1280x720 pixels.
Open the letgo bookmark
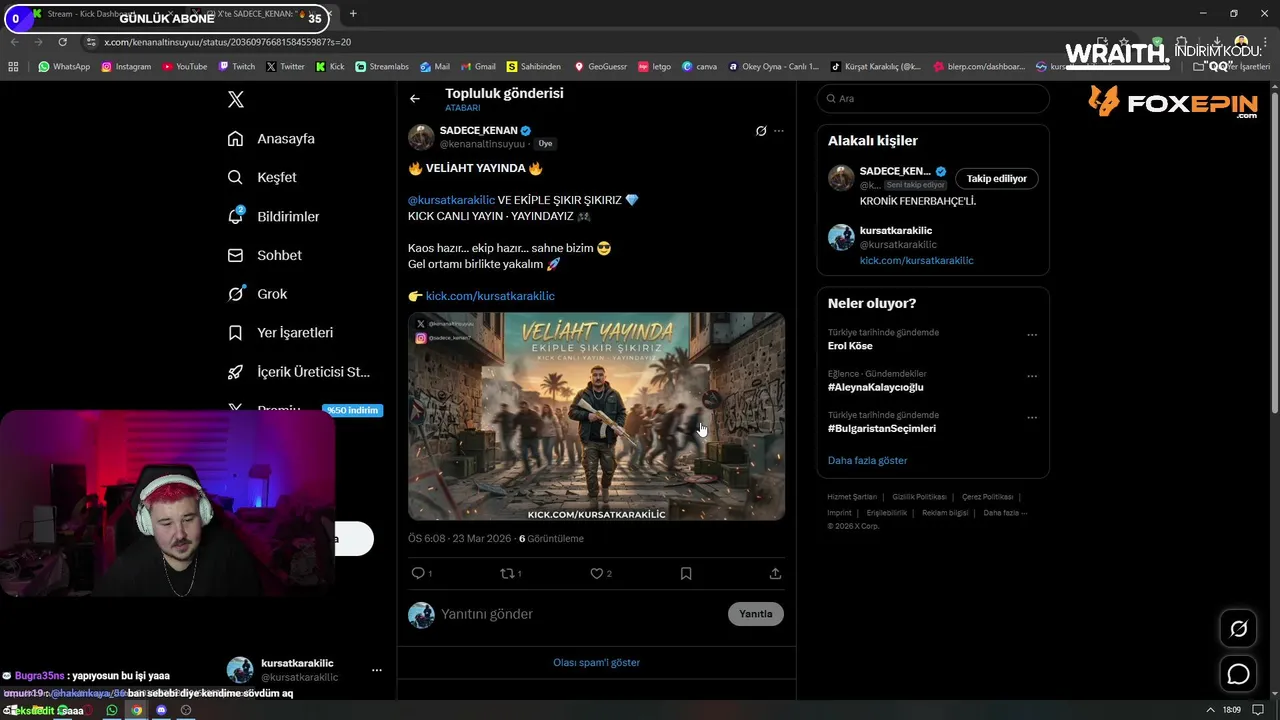click(x=654, y=67)
